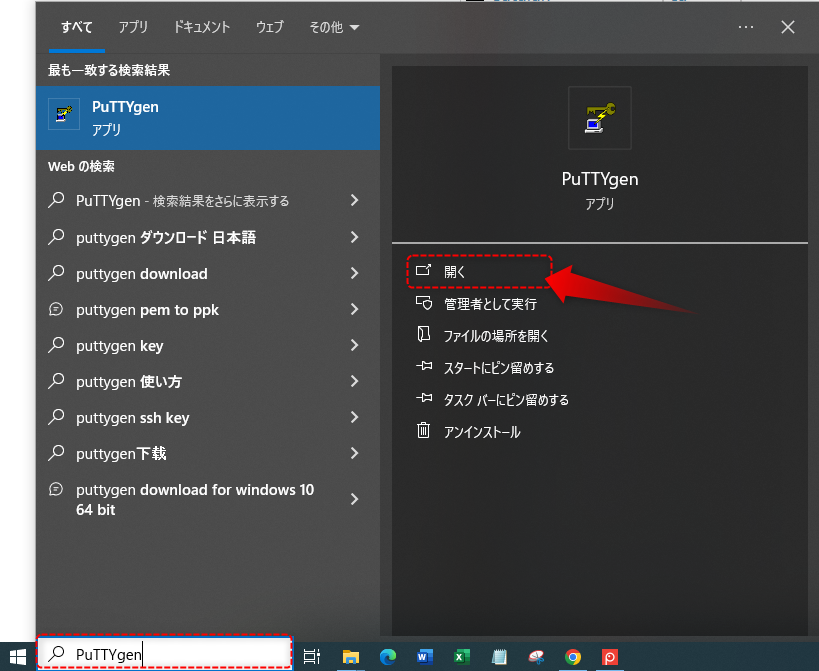The width and height of the screenshot is (819, 671).
Task: Select スタートにピン留めする
Action: point(499,368)
